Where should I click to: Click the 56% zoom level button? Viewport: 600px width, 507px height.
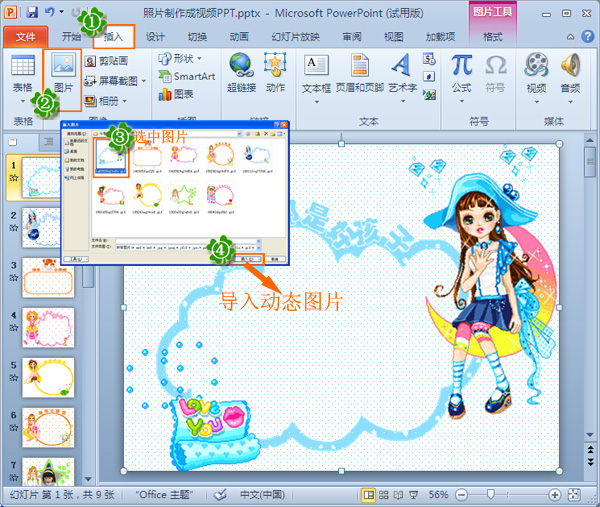click(438, 495)
